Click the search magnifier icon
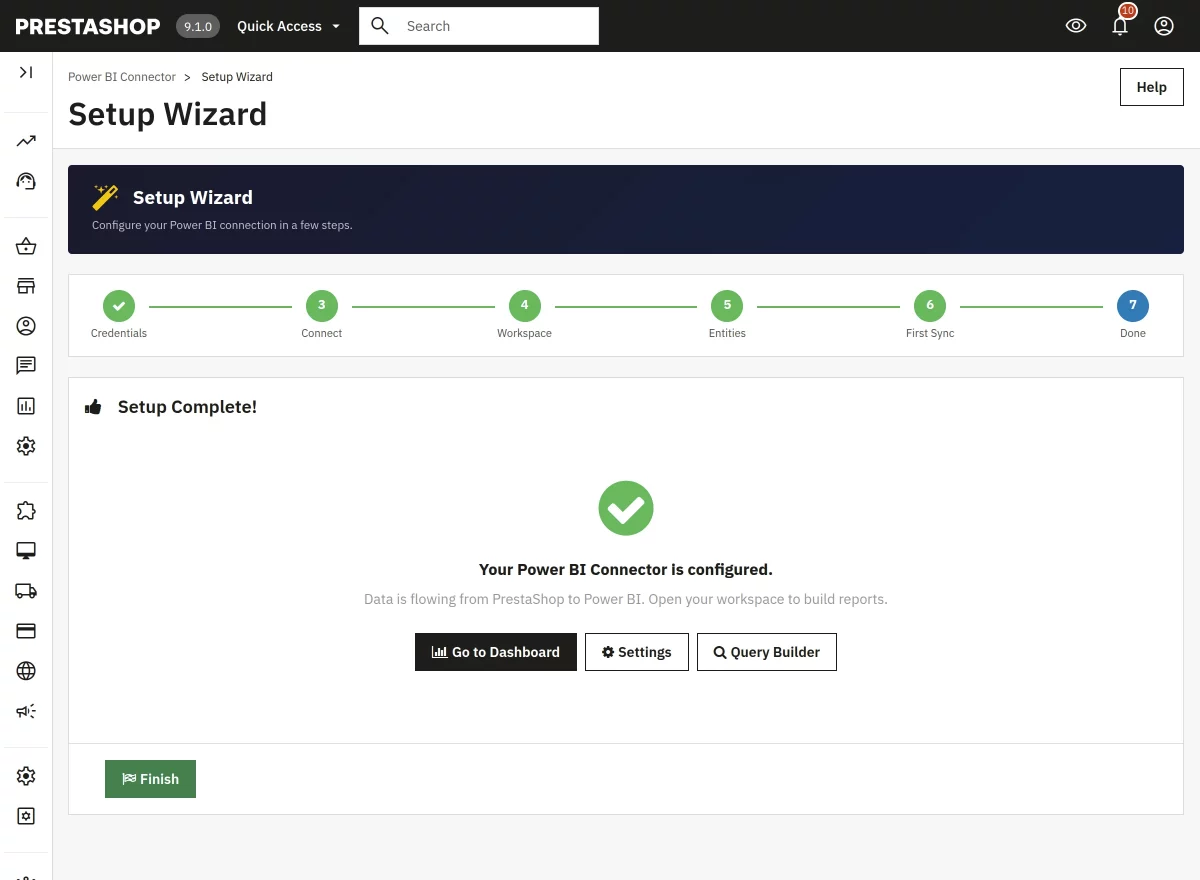This screenshot has height=880, width=1200. tap(380, 26)
